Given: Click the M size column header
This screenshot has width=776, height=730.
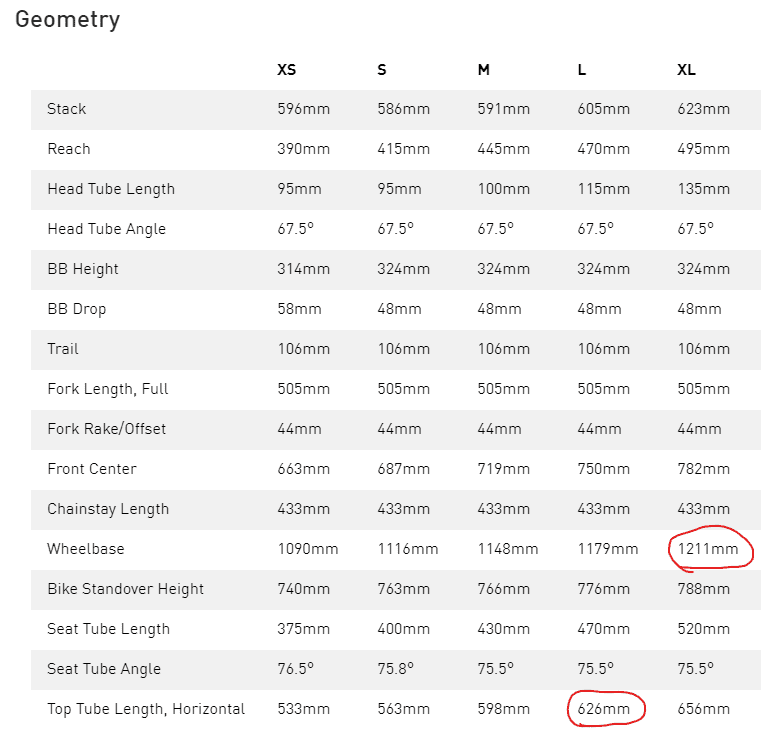Looking at the screenshot, I should pos(484,70).
